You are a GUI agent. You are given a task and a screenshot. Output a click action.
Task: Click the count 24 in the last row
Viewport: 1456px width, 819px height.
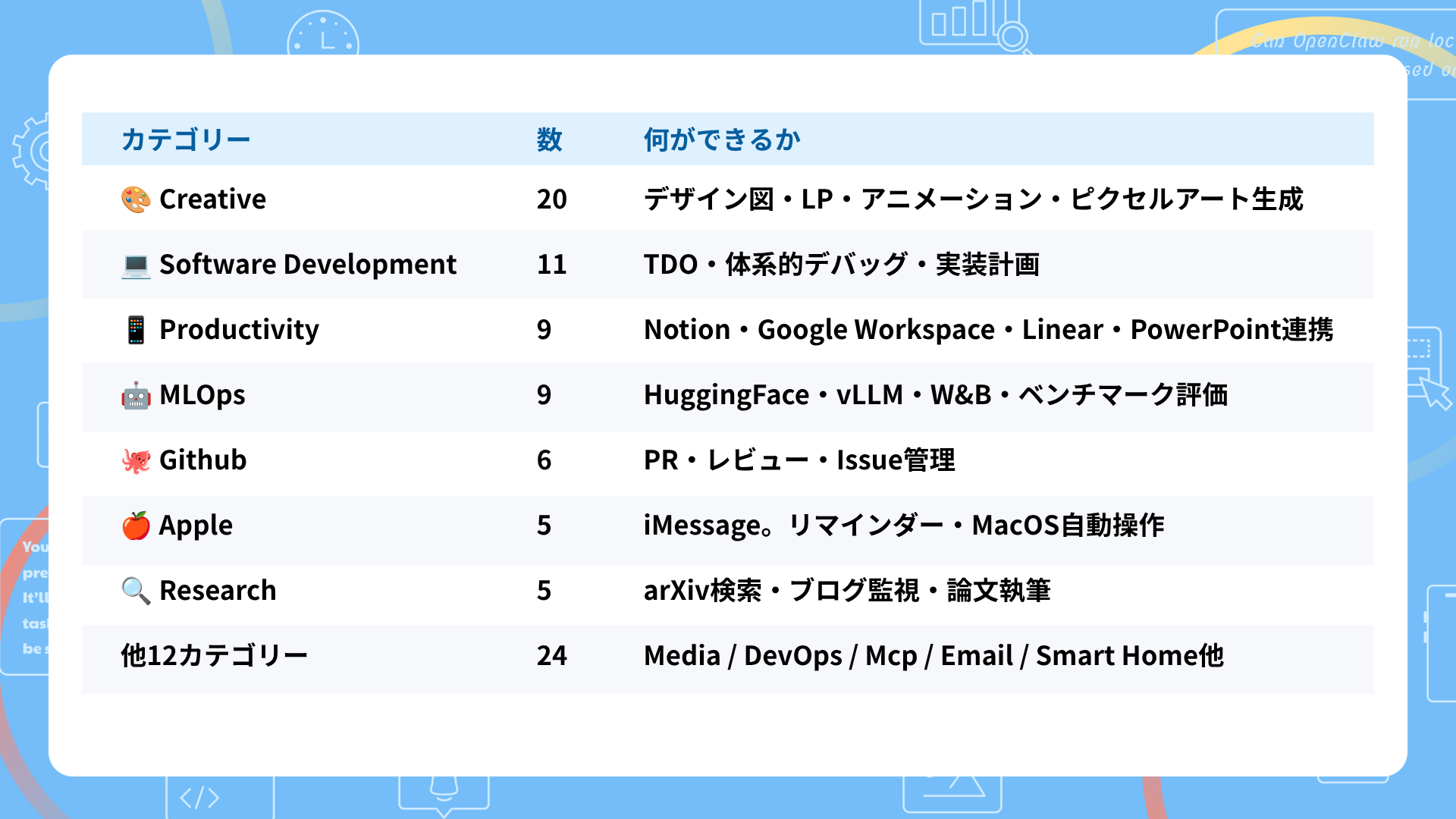point(552,656)
